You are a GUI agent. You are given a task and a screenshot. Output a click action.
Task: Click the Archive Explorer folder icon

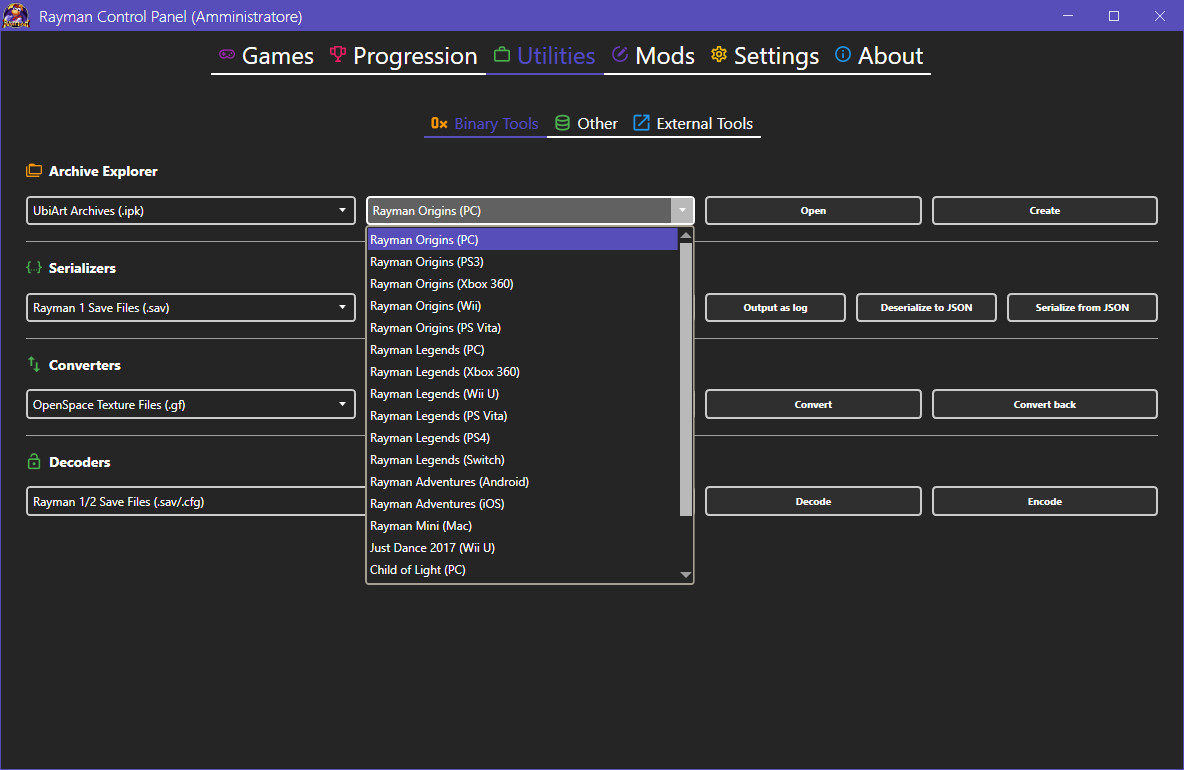tap(35, 171)
